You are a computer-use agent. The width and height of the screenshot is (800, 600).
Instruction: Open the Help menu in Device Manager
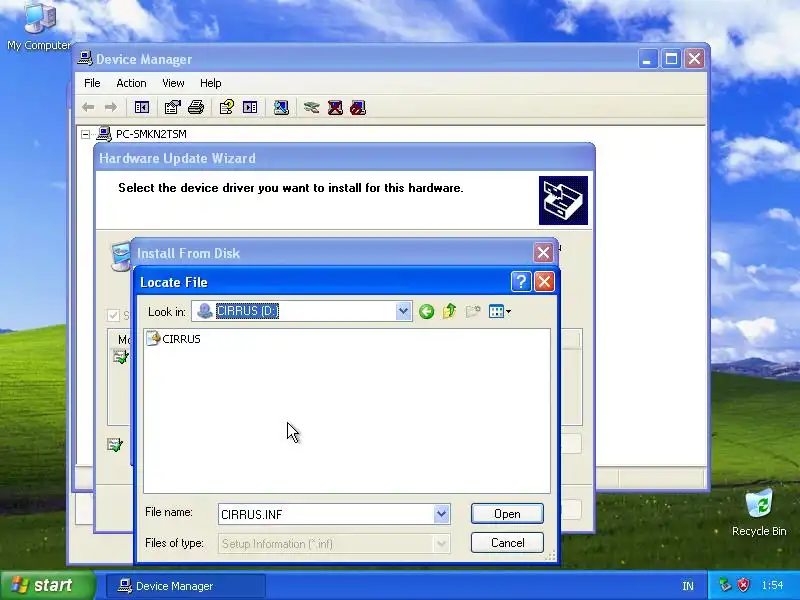coord(210,83)
